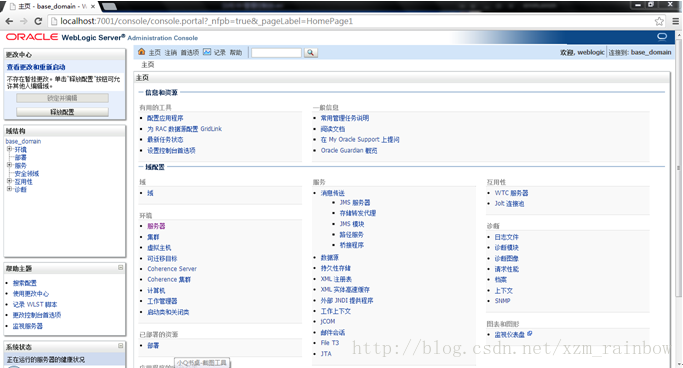Select 部署 in the domain structure tree
Screen dimensions: 683x368
tap(20, 157)
